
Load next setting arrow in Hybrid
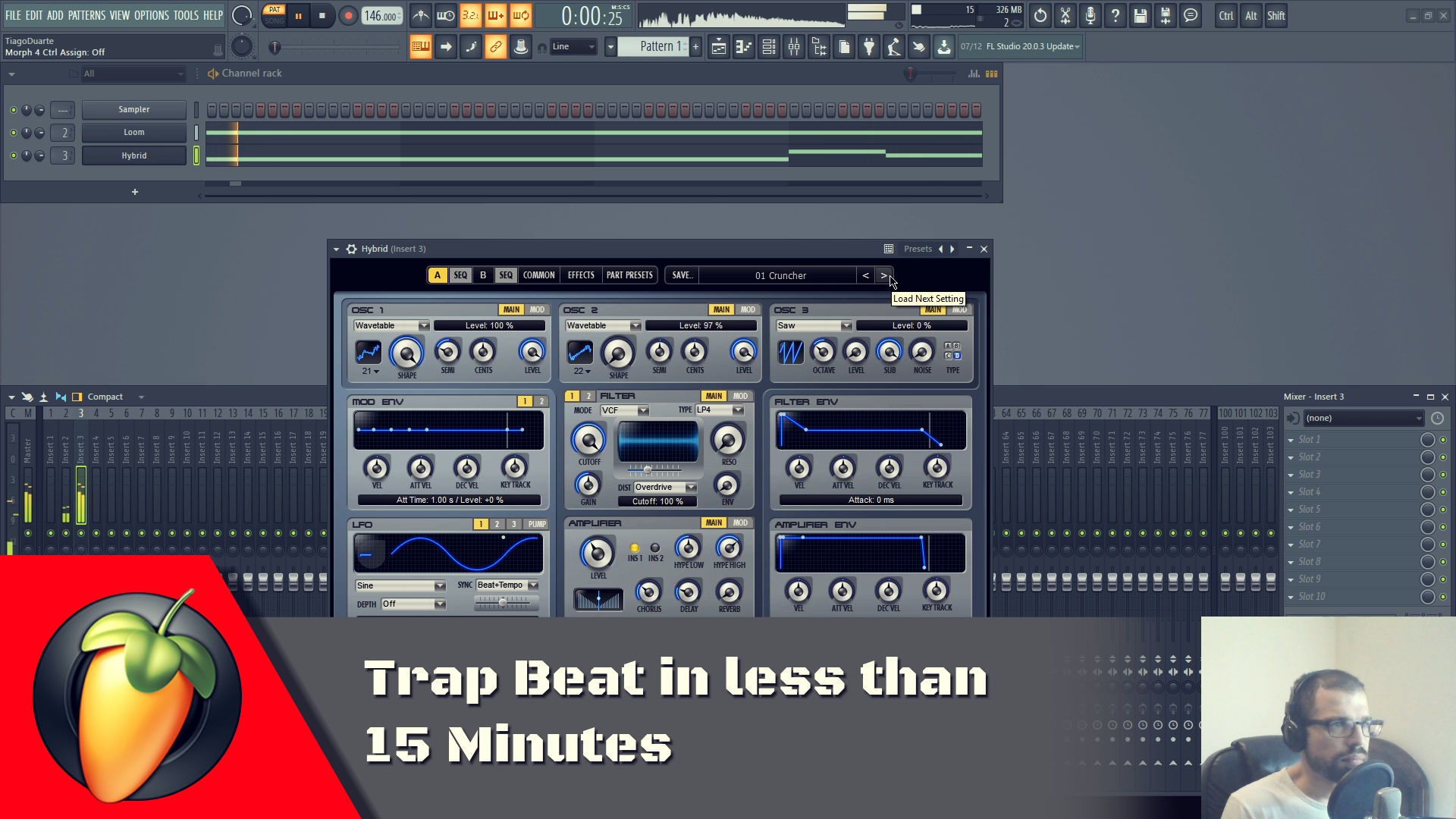pyautogui.click(x=884, y=275)
